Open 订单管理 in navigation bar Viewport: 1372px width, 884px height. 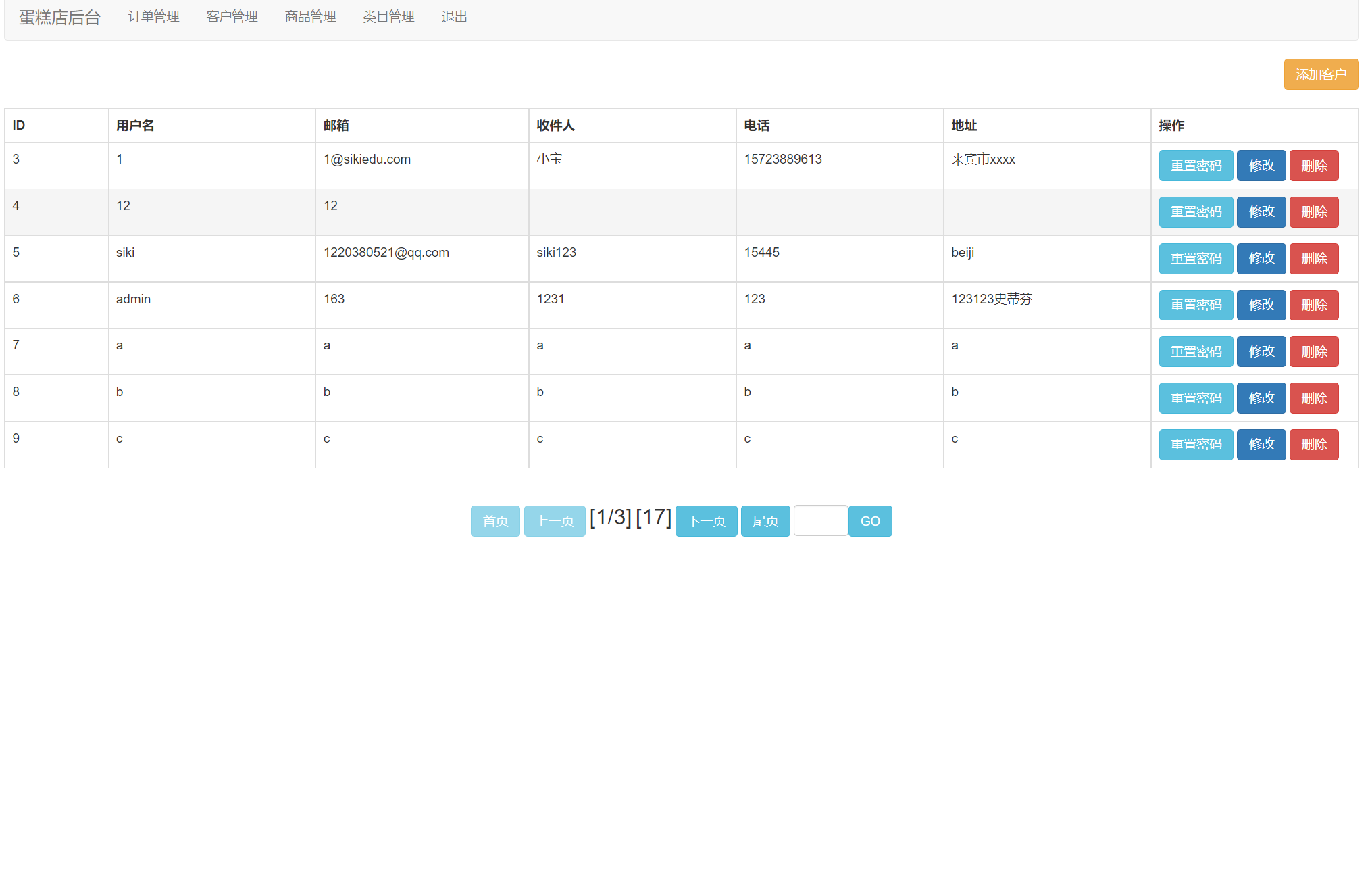(x=153, y=17)
